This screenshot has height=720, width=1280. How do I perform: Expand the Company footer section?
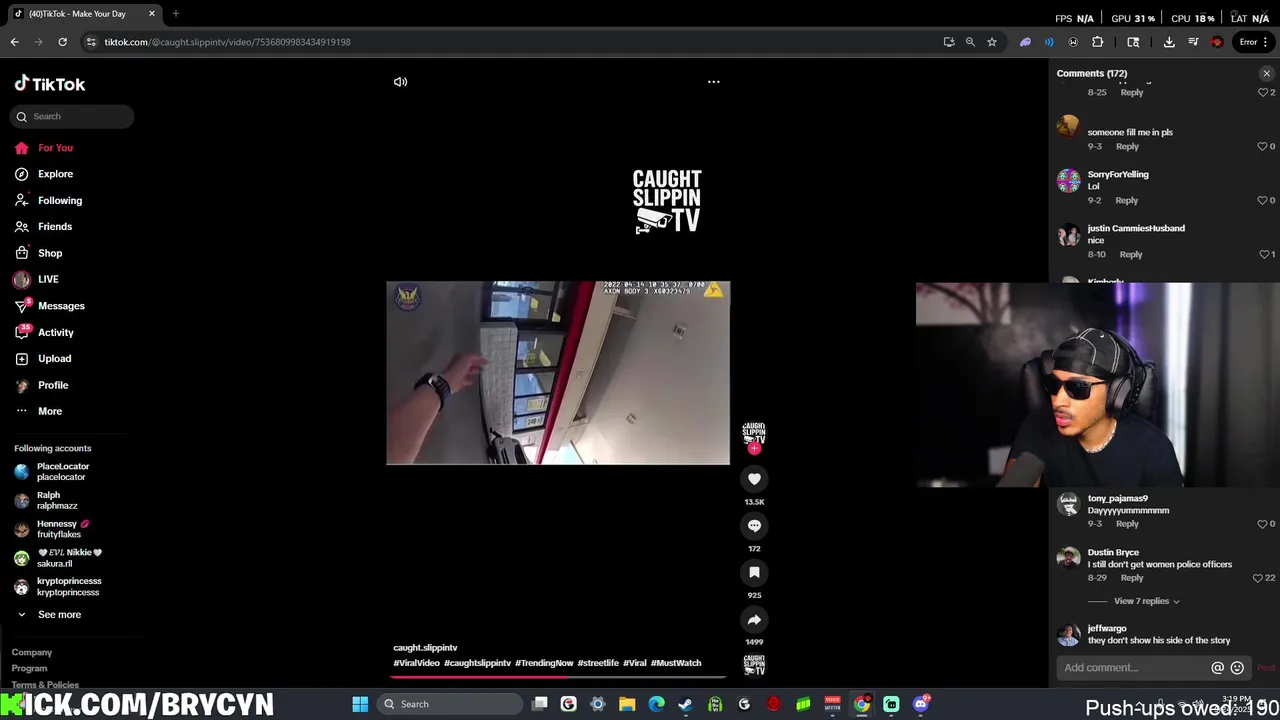point(32,652)
